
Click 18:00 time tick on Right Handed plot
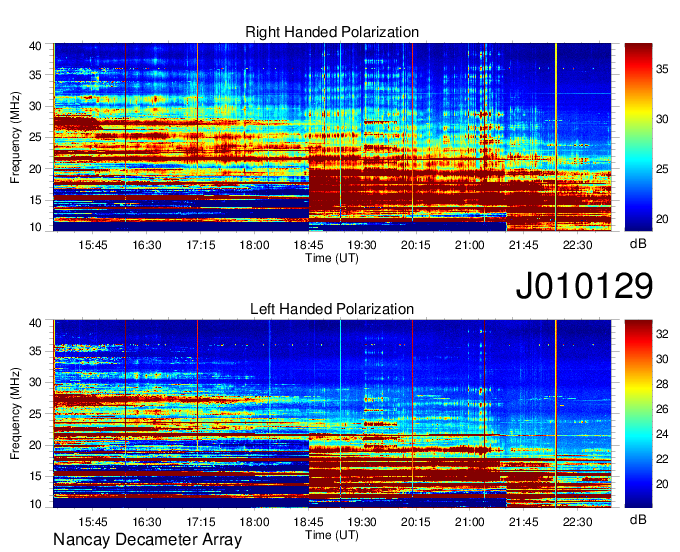point(255,245)
